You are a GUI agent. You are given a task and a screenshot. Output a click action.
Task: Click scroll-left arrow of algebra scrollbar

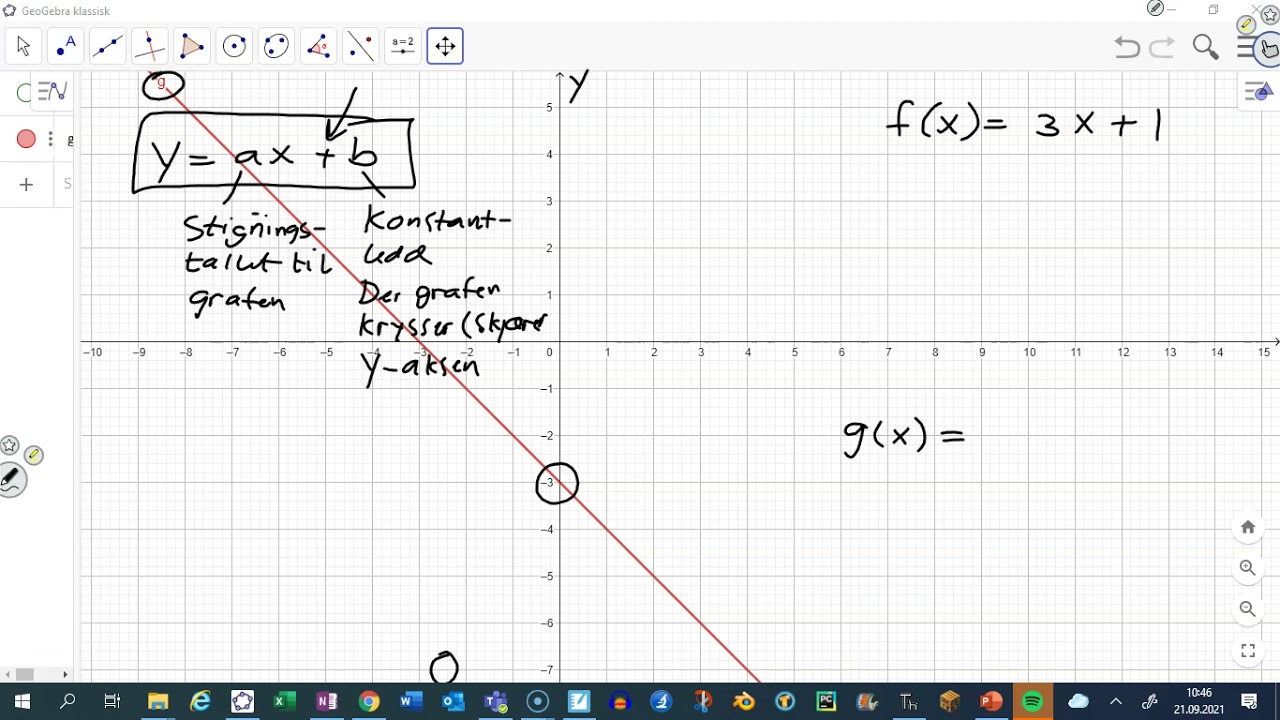(7, 675)
